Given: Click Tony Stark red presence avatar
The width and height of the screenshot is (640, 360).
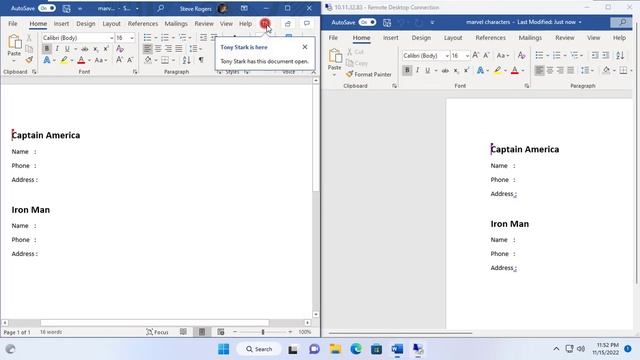Looking at the screenshot, I should pyautogui.click(x=264, y=24).
